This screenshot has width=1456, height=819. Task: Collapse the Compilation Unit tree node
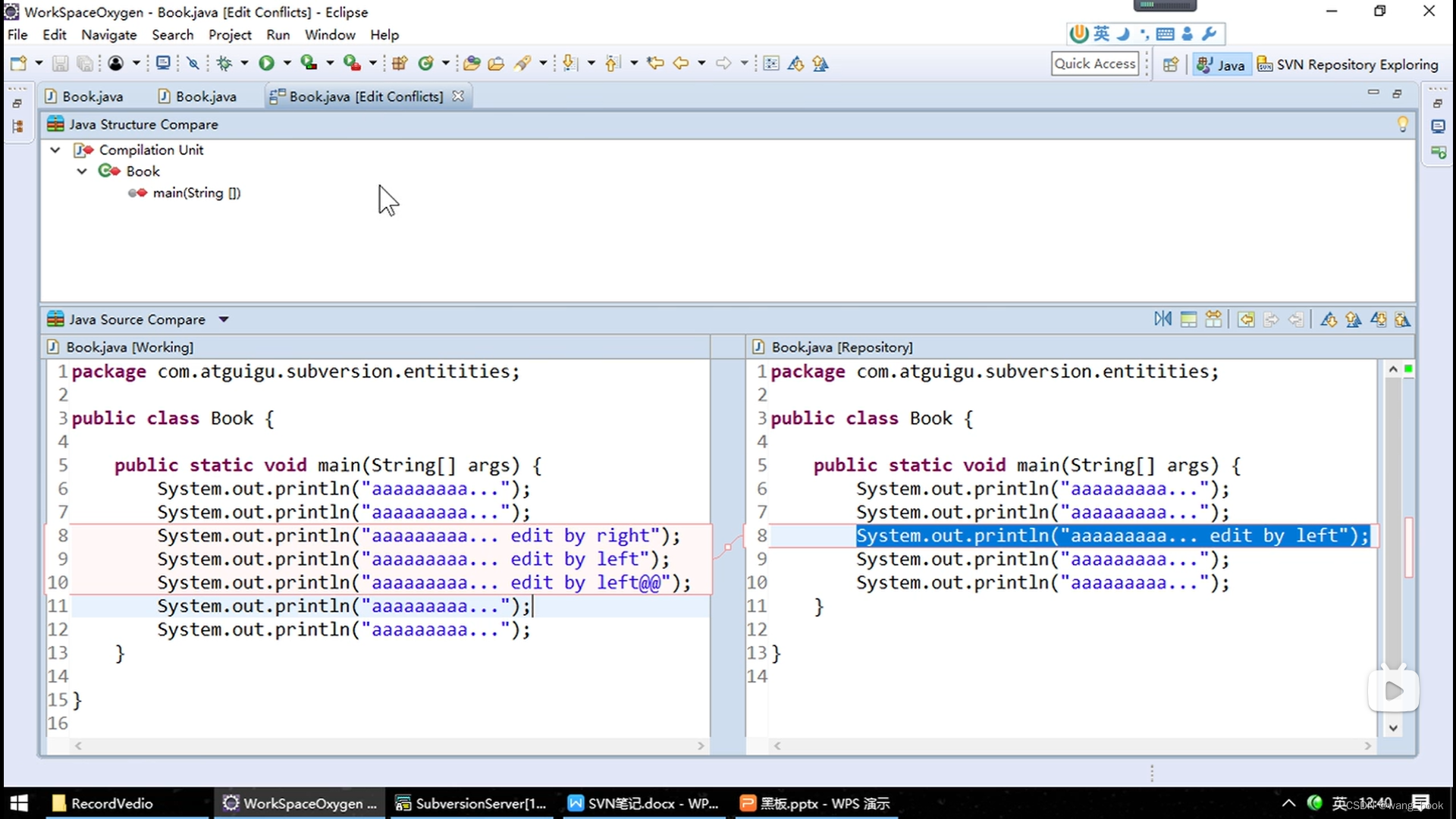(x=55, y=150)
